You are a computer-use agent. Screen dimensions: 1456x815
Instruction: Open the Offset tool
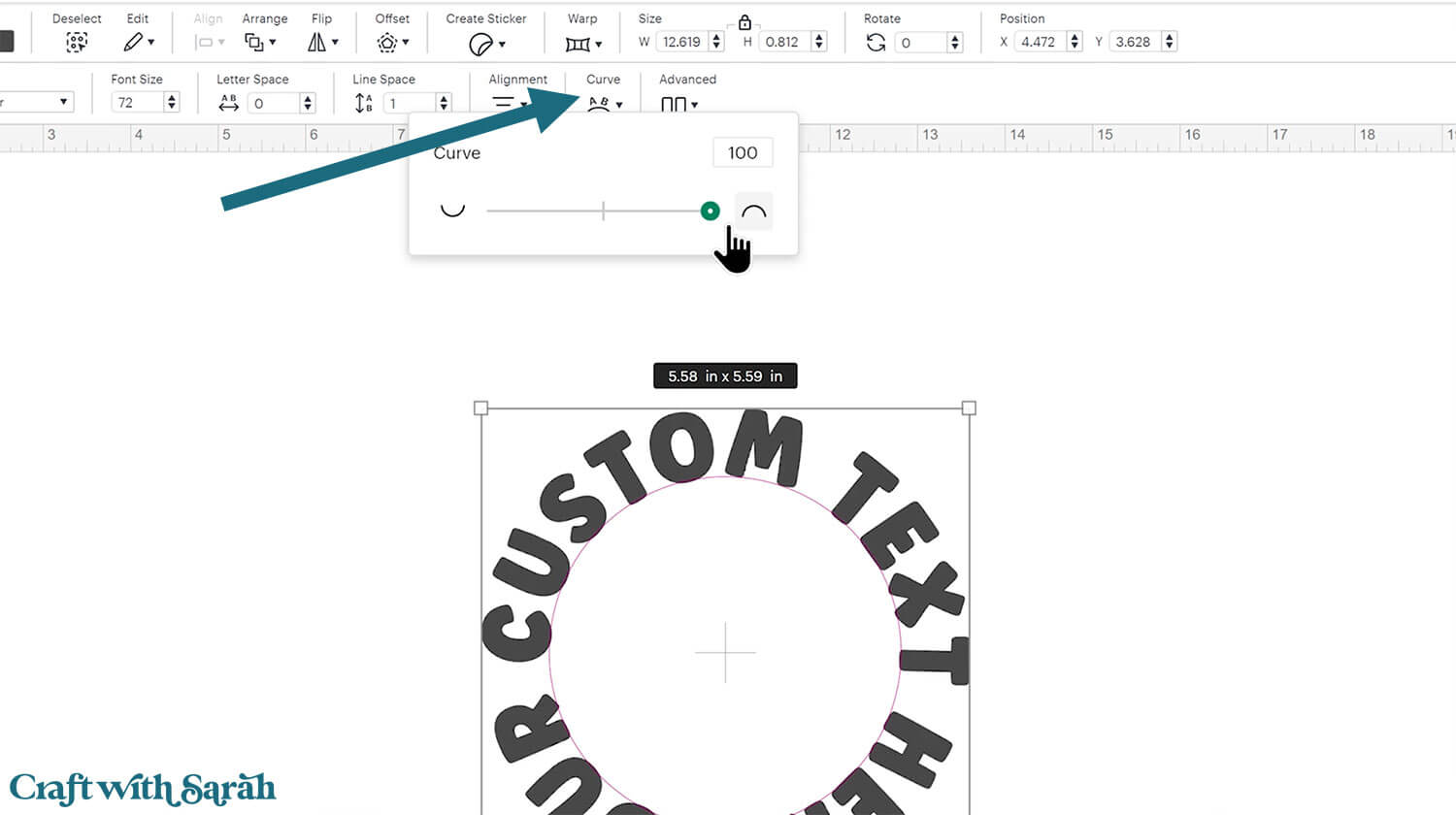click(x=391, y=42)
